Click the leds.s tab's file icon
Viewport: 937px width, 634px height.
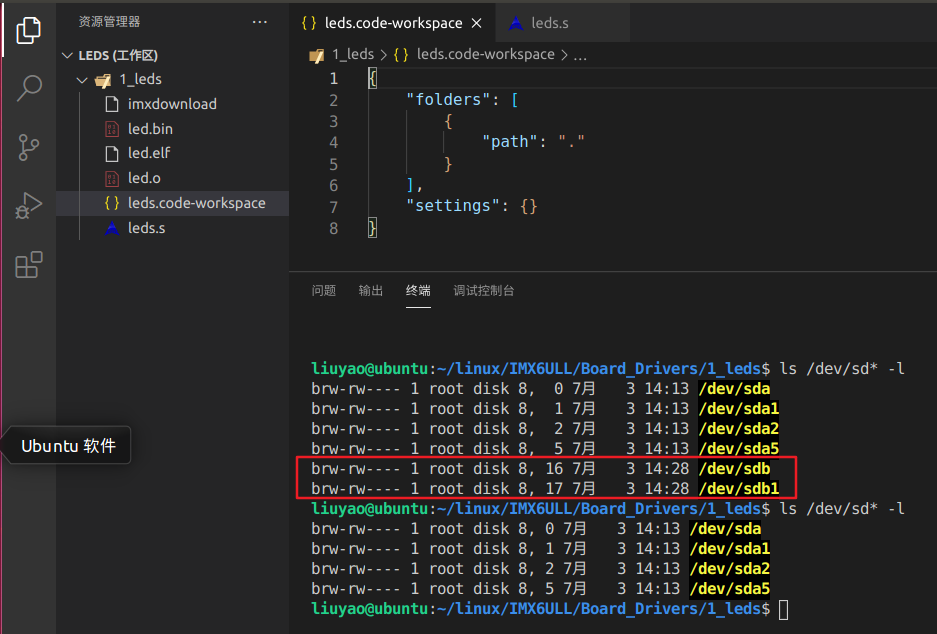(x=516, y=23)
